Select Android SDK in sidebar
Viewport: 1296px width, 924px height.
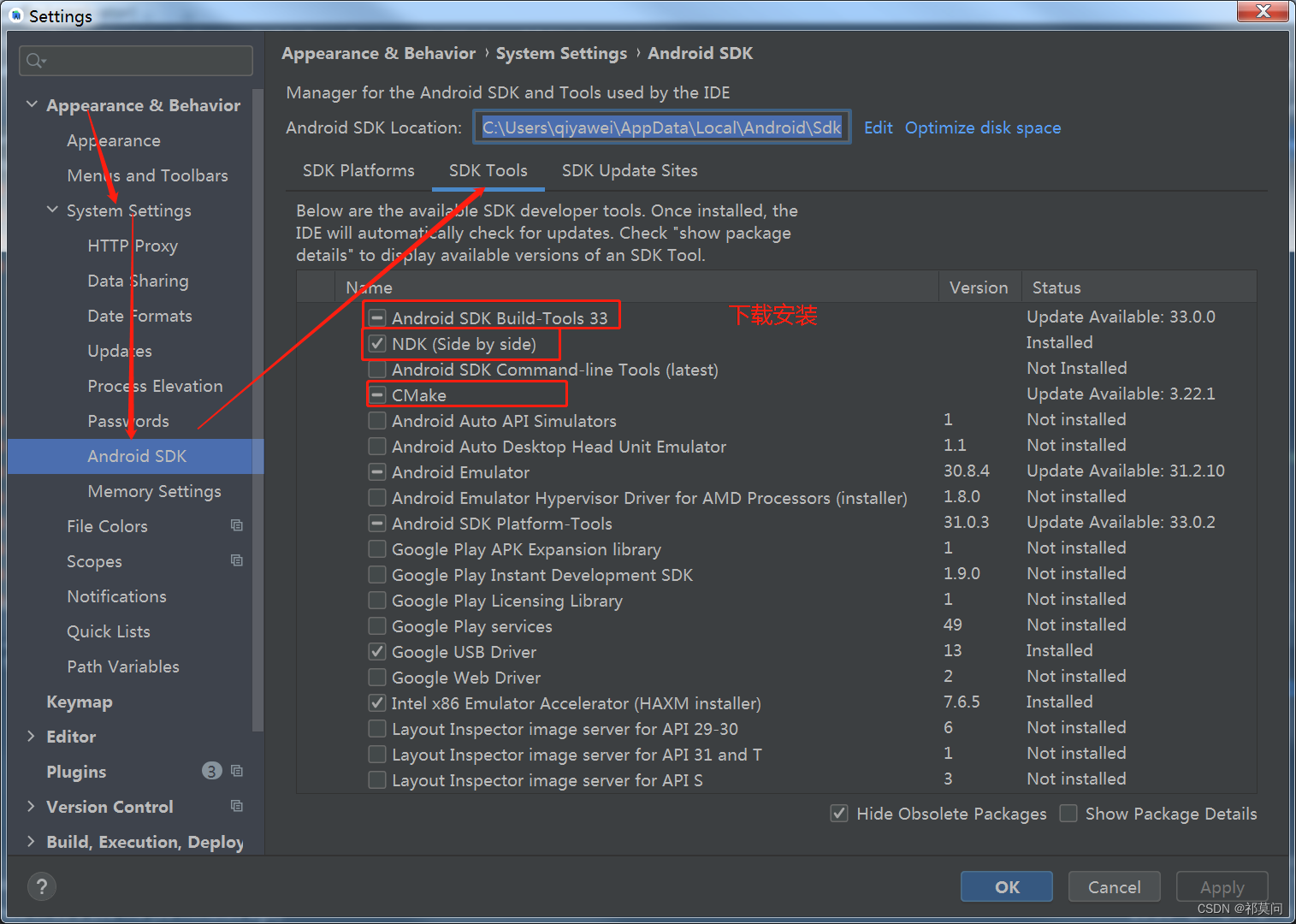pyautogui.click(x=136, y=456)
